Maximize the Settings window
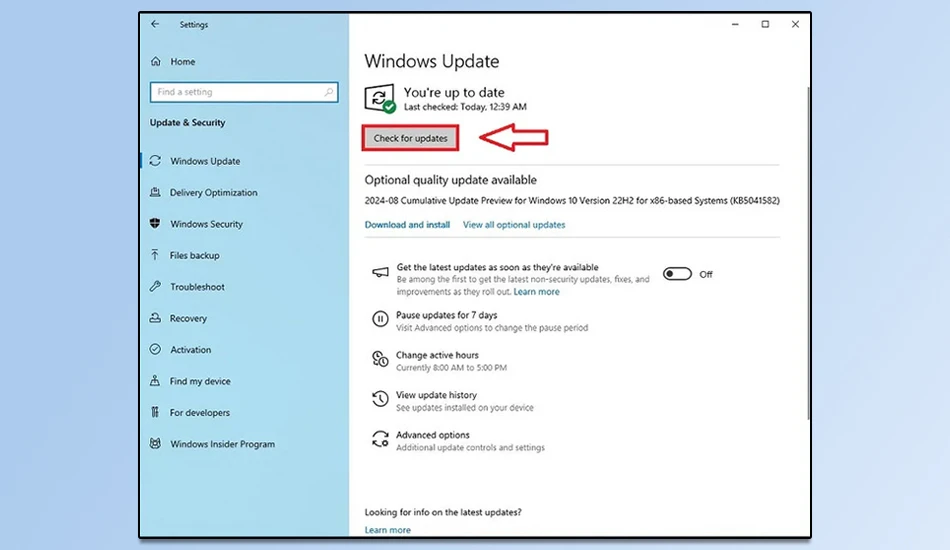The height and width of the screenshot is (550, 950). pyautogui.click(x=765, y=24)
